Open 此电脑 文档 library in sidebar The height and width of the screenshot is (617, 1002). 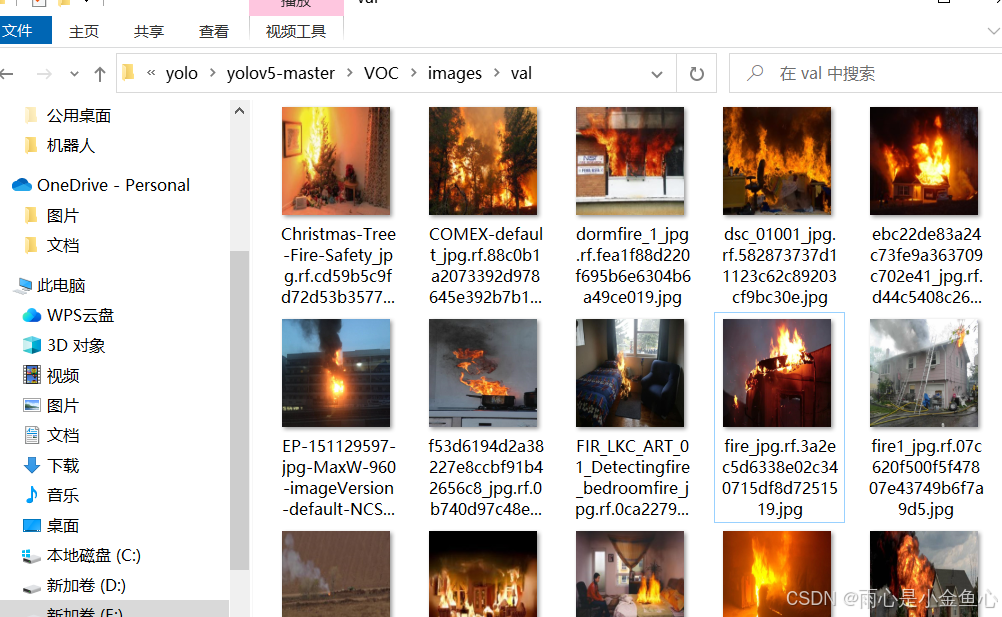coord(62,436)
